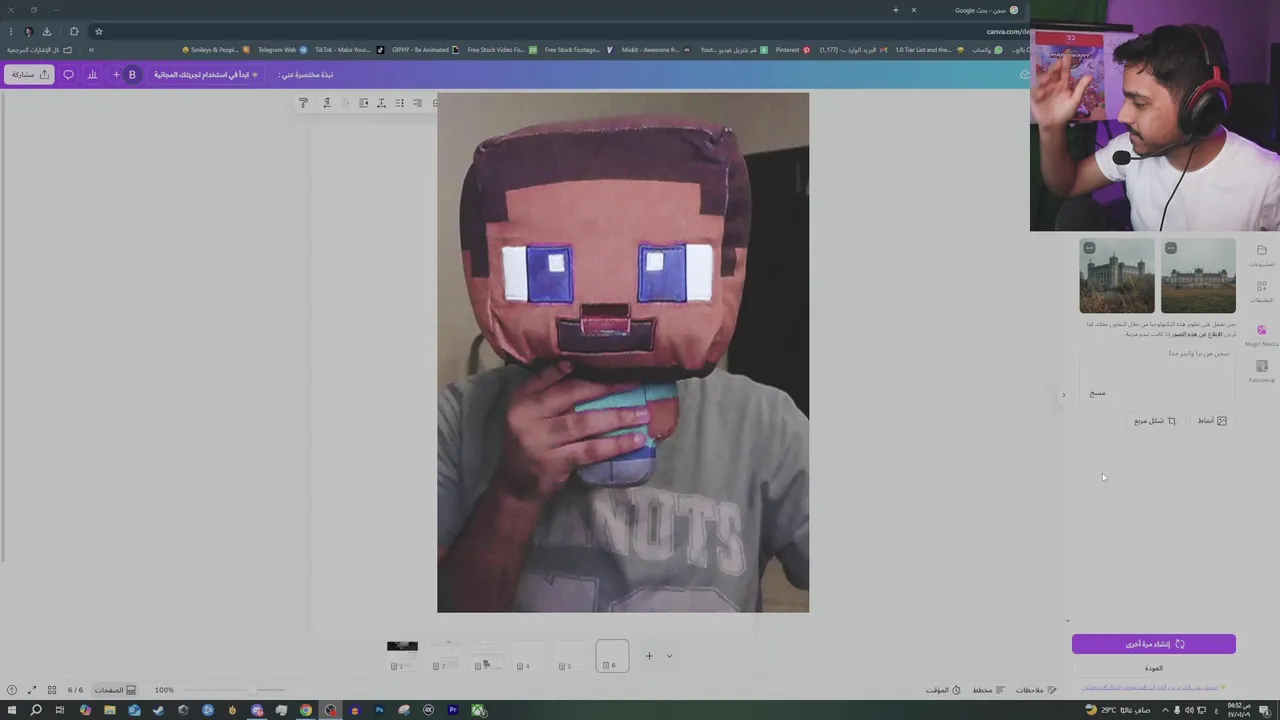This screenshot has width=1280, height=720.
Task: Open taskbar search magnifier
Action: (x=36, y=710)
